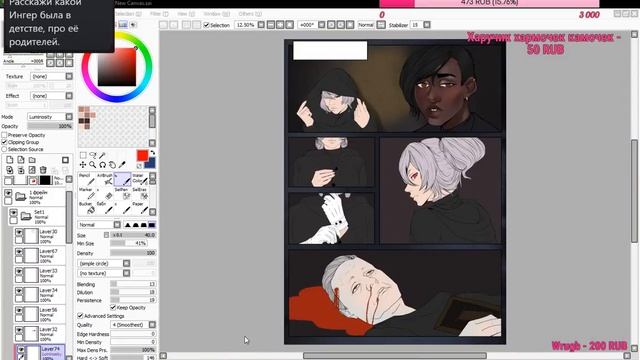Create a new normal layer
Viewport: 640px width, 360px height.
tap(9, 160)
